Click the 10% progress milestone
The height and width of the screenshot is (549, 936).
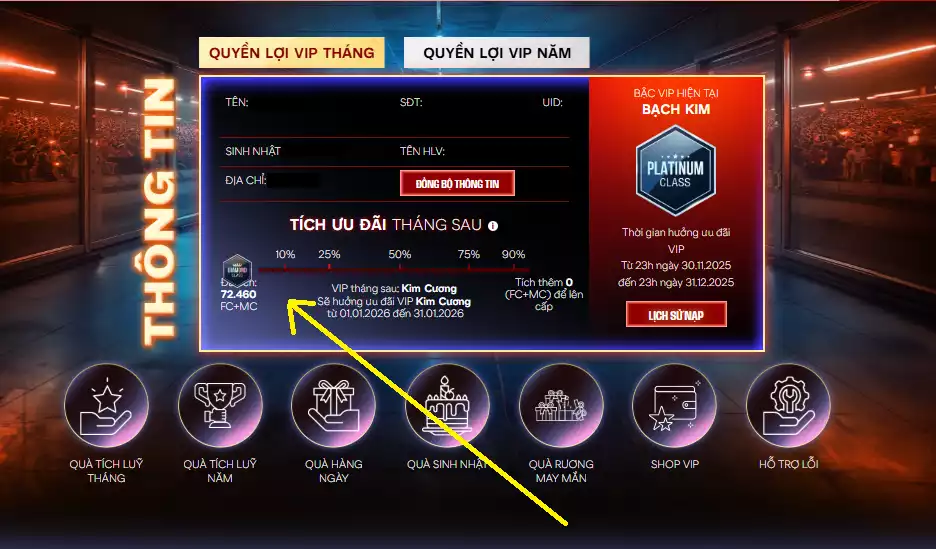click(285, 255)
